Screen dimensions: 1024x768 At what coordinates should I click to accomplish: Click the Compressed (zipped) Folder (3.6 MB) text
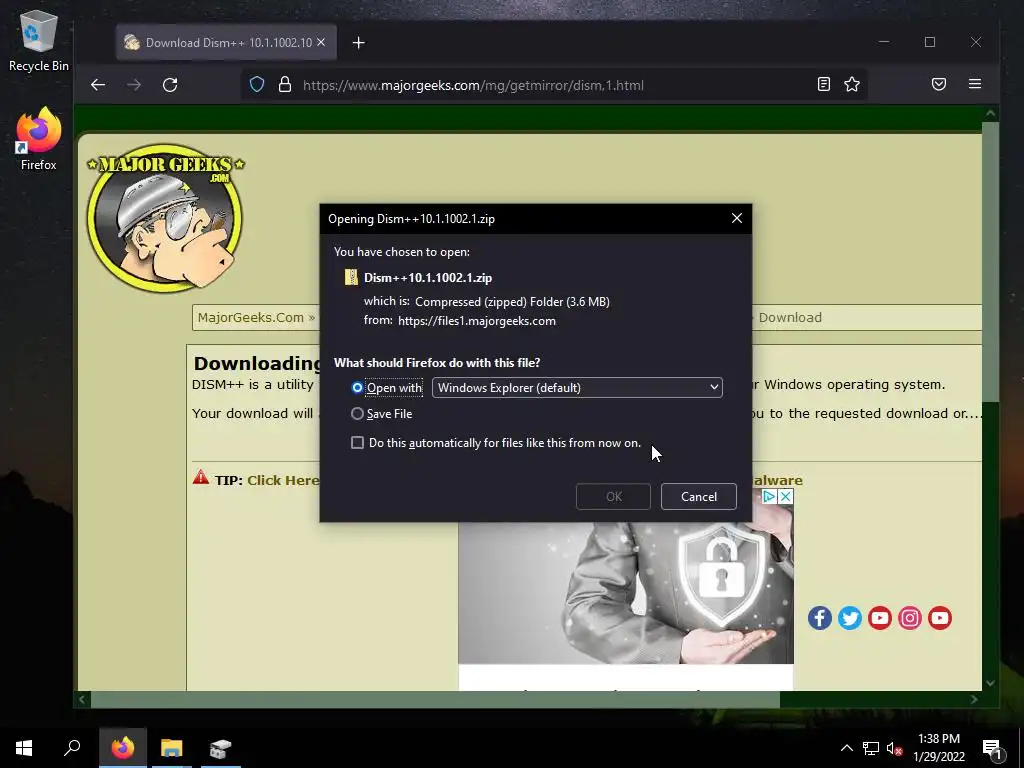[513, 302]
